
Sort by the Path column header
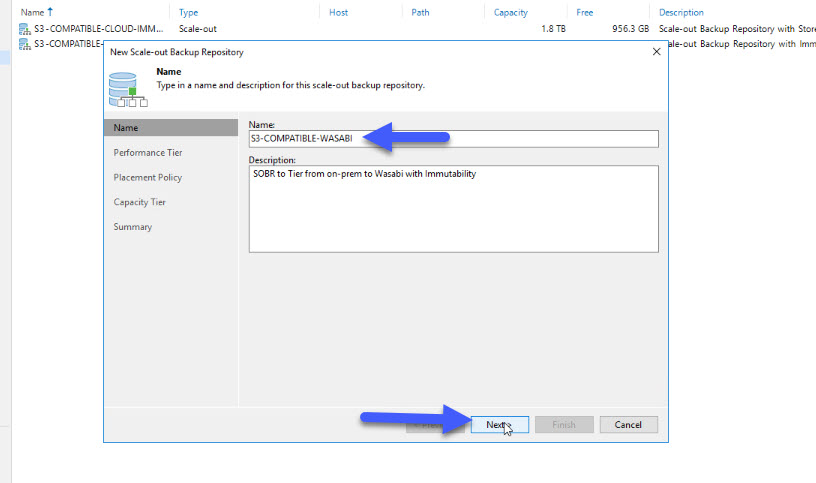420,12
